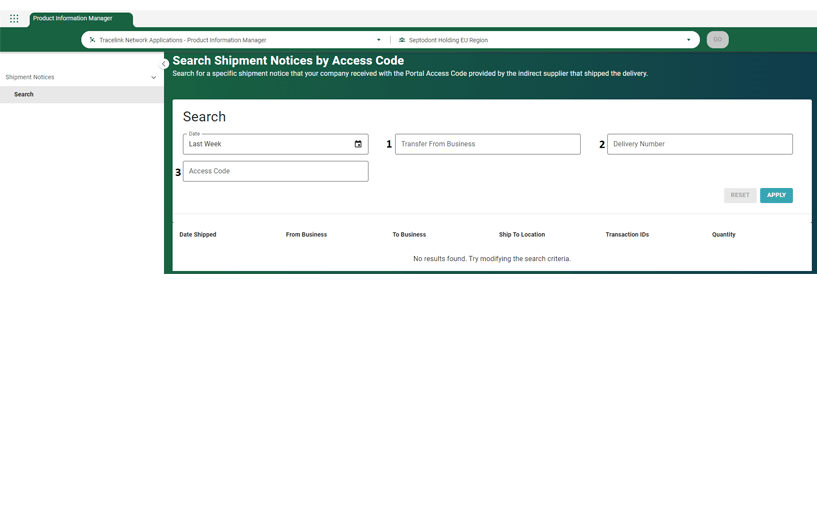Sort by Date Shipped column header
This screenshot has height=525, width=817.
click(197, 235)
